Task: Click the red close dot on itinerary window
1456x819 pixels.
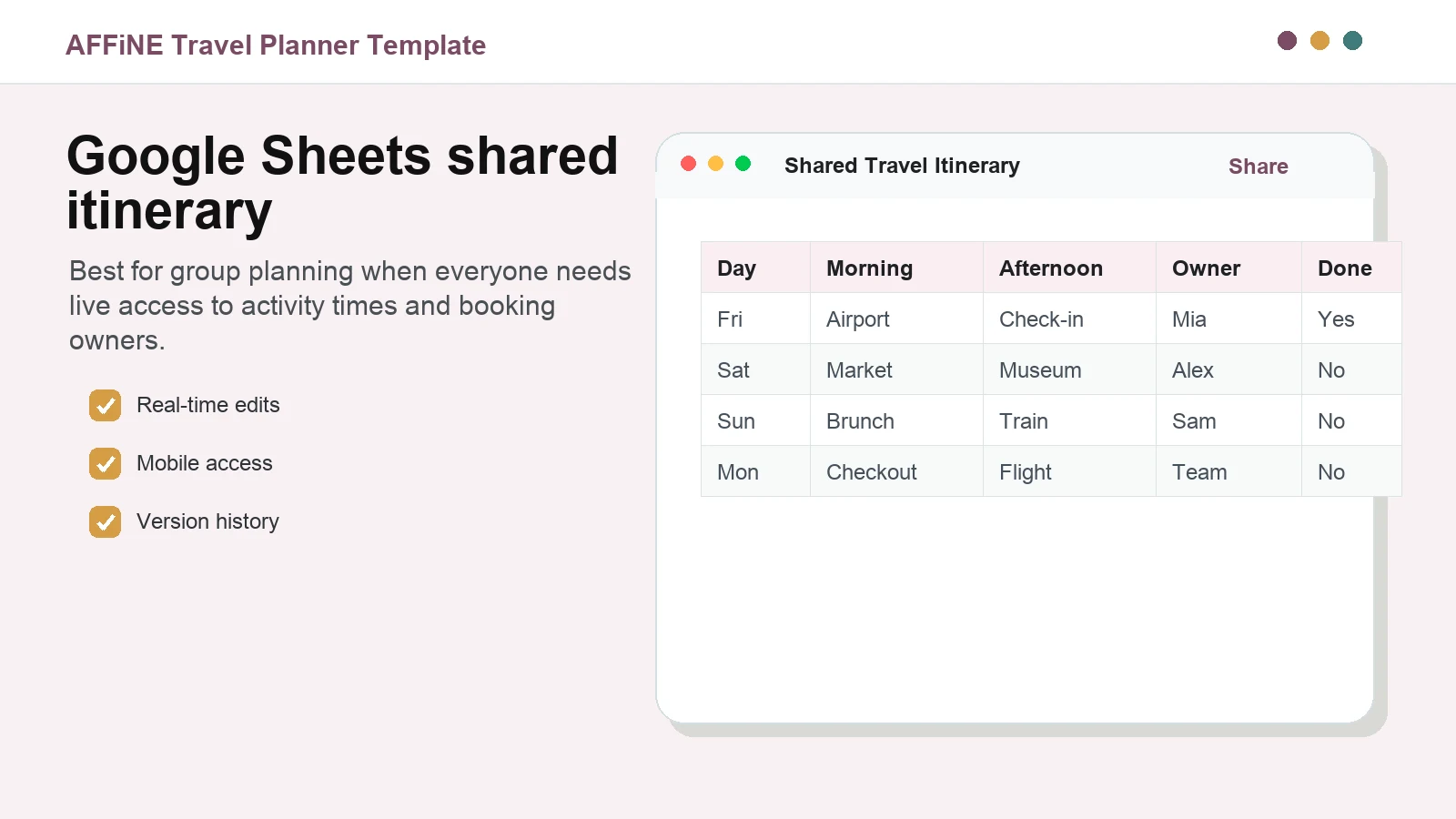Action: [x=689, y=164]
